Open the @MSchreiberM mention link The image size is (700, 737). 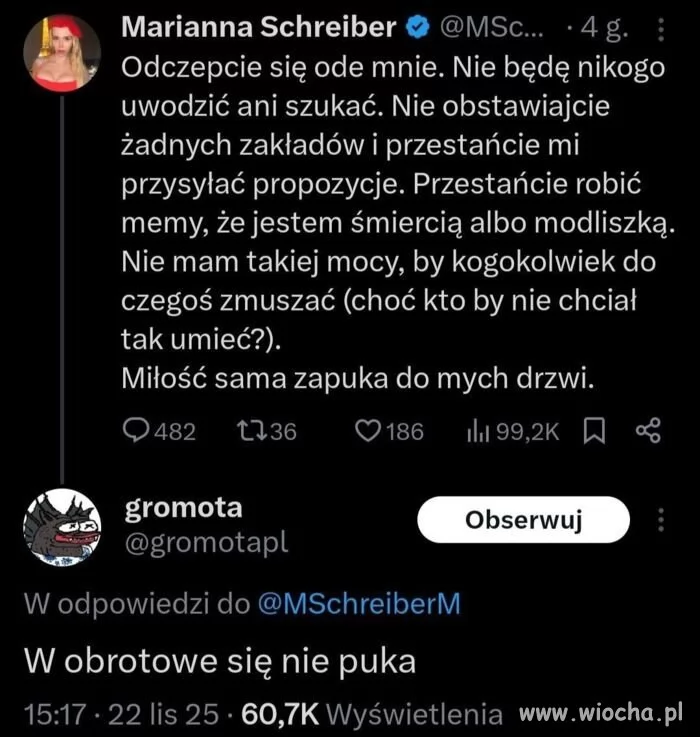point(359,604)
